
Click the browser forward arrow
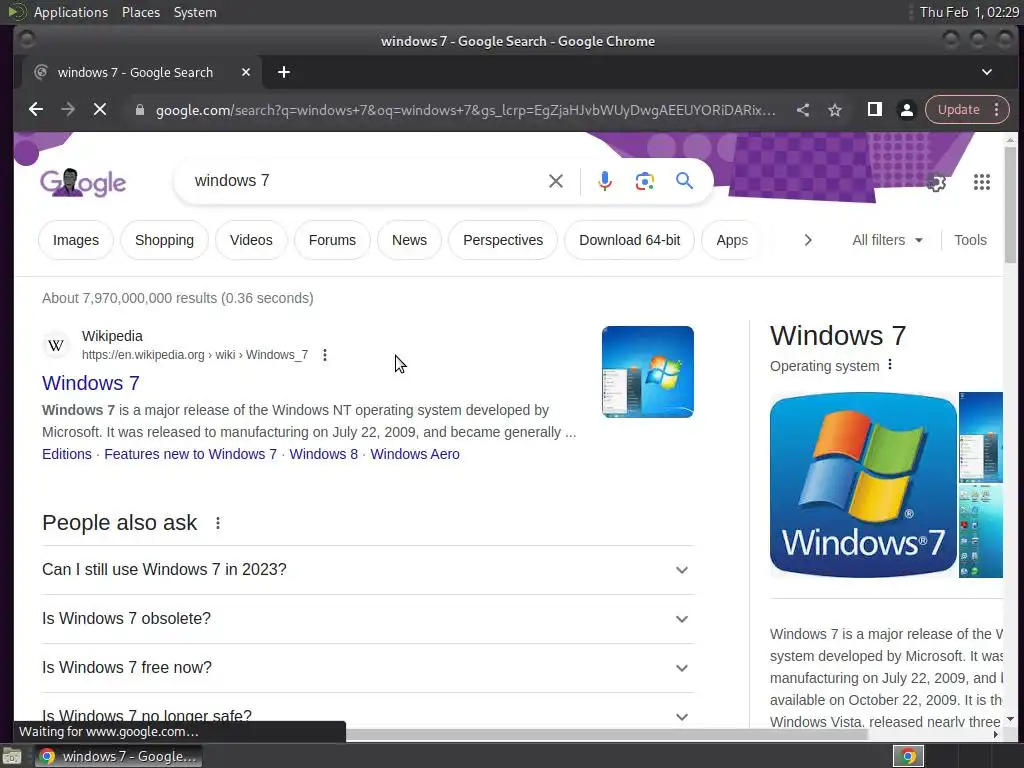click(68, 110)
